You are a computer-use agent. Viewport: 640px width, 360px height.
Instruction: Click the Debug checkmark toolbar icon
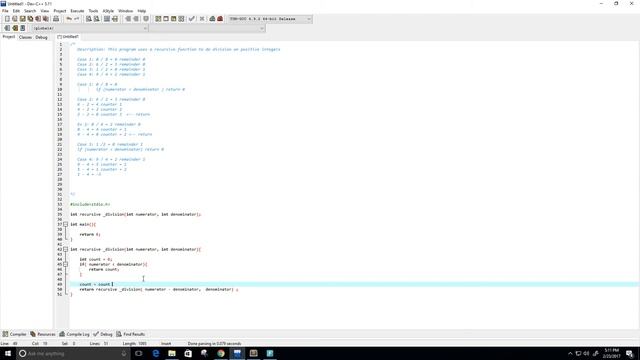(x=191, y=19)
